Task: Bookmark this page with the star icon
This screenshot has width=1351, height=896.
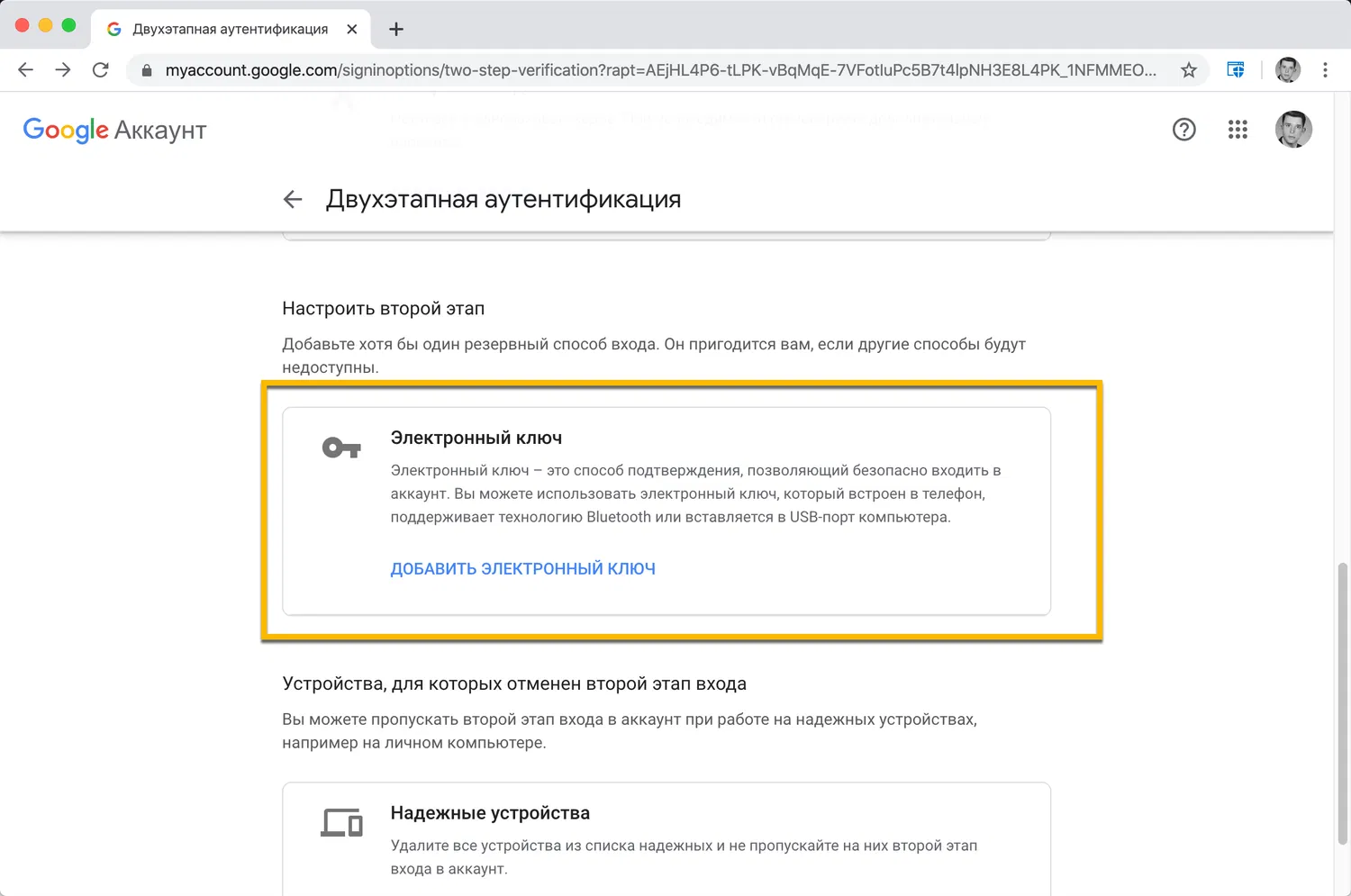Action: click(1189, 70)
